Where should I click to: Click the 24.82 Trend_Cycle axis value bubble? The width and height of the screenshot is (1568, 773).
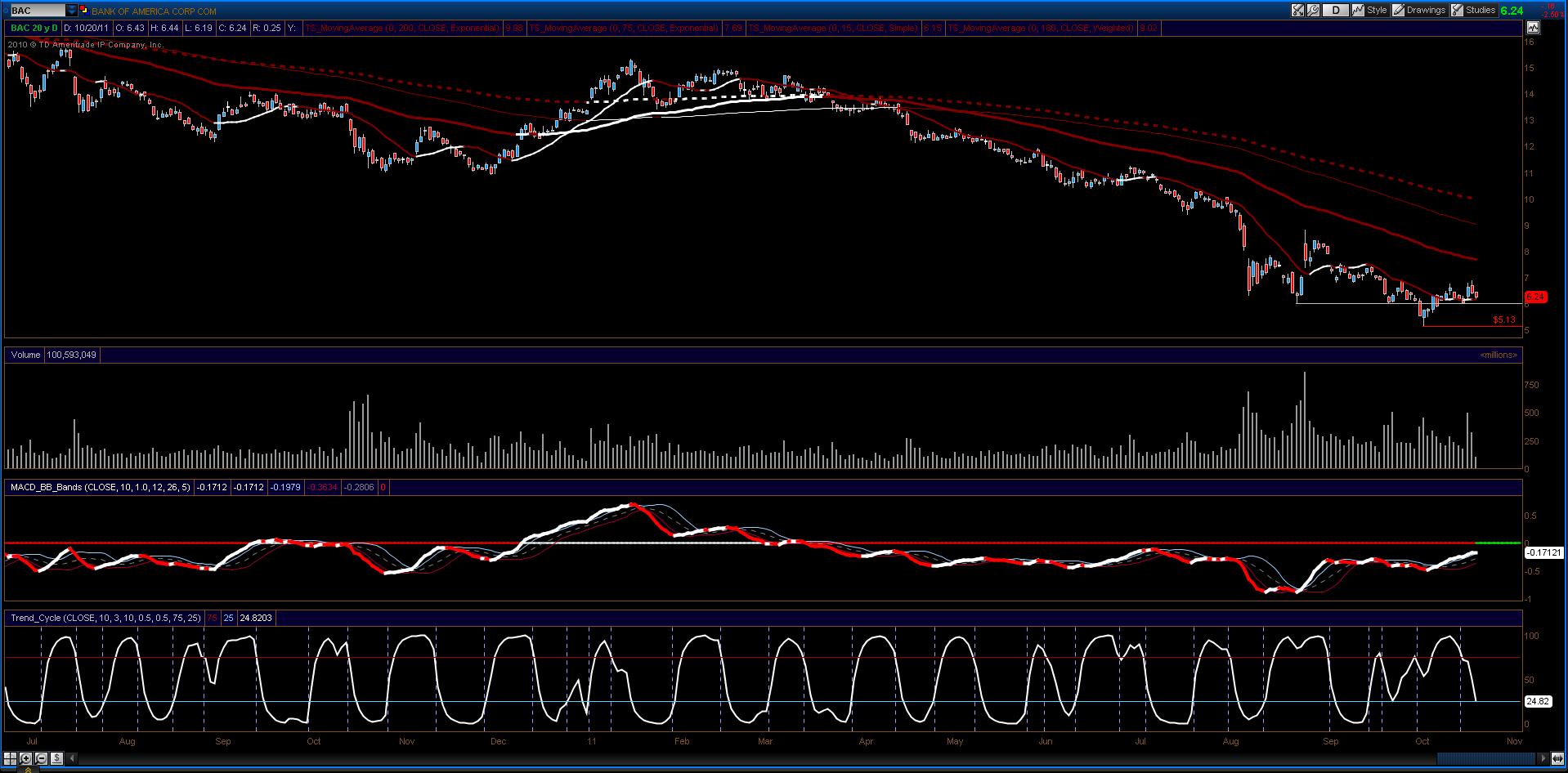(x=1538, y=701)
